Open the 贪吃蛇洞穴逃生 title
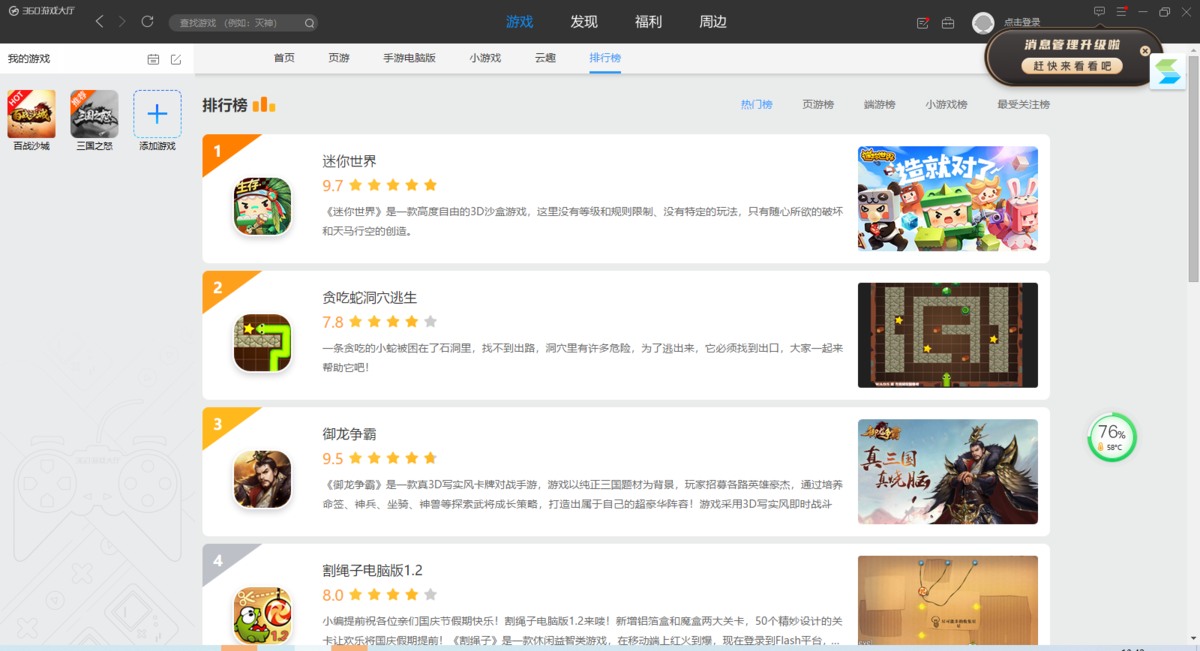 [369, 298]
